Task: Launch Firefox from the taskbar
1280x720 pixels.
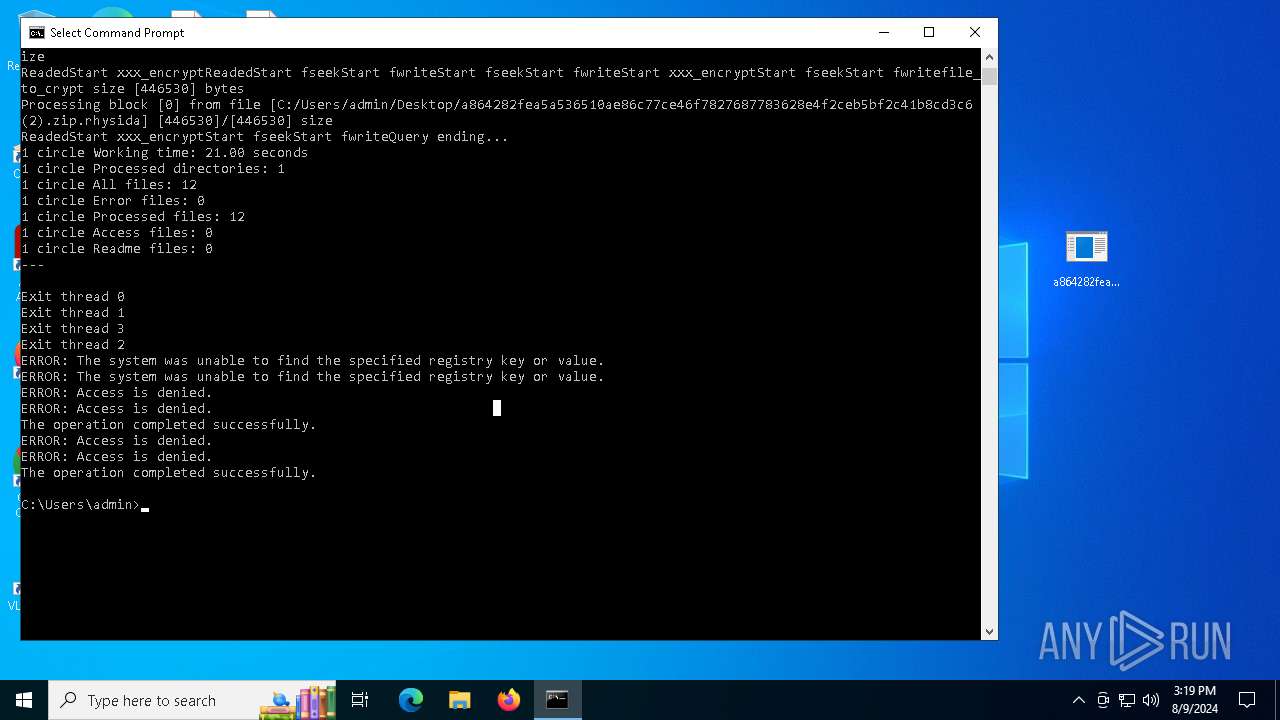Action: (x=509, y=700)
